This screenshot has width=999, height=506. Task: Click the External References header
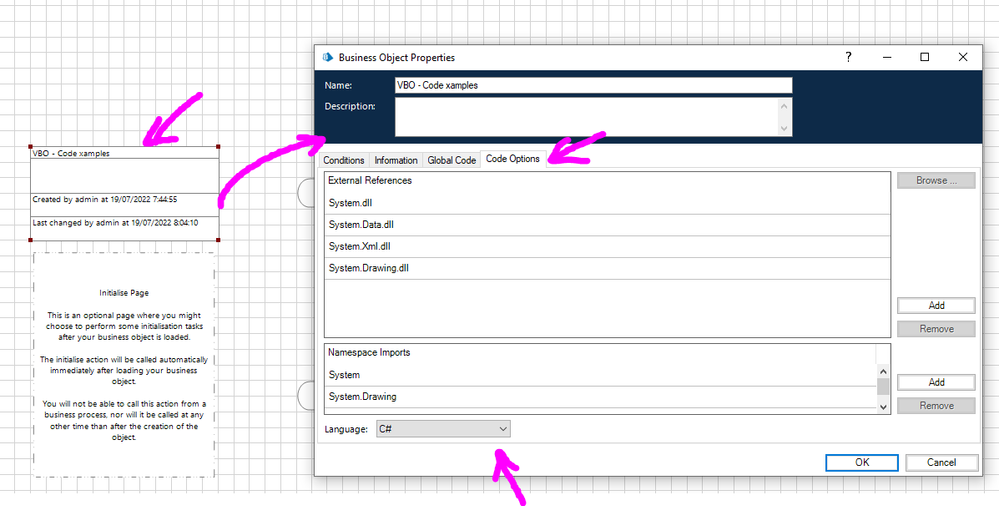click(x=607, y=181)
